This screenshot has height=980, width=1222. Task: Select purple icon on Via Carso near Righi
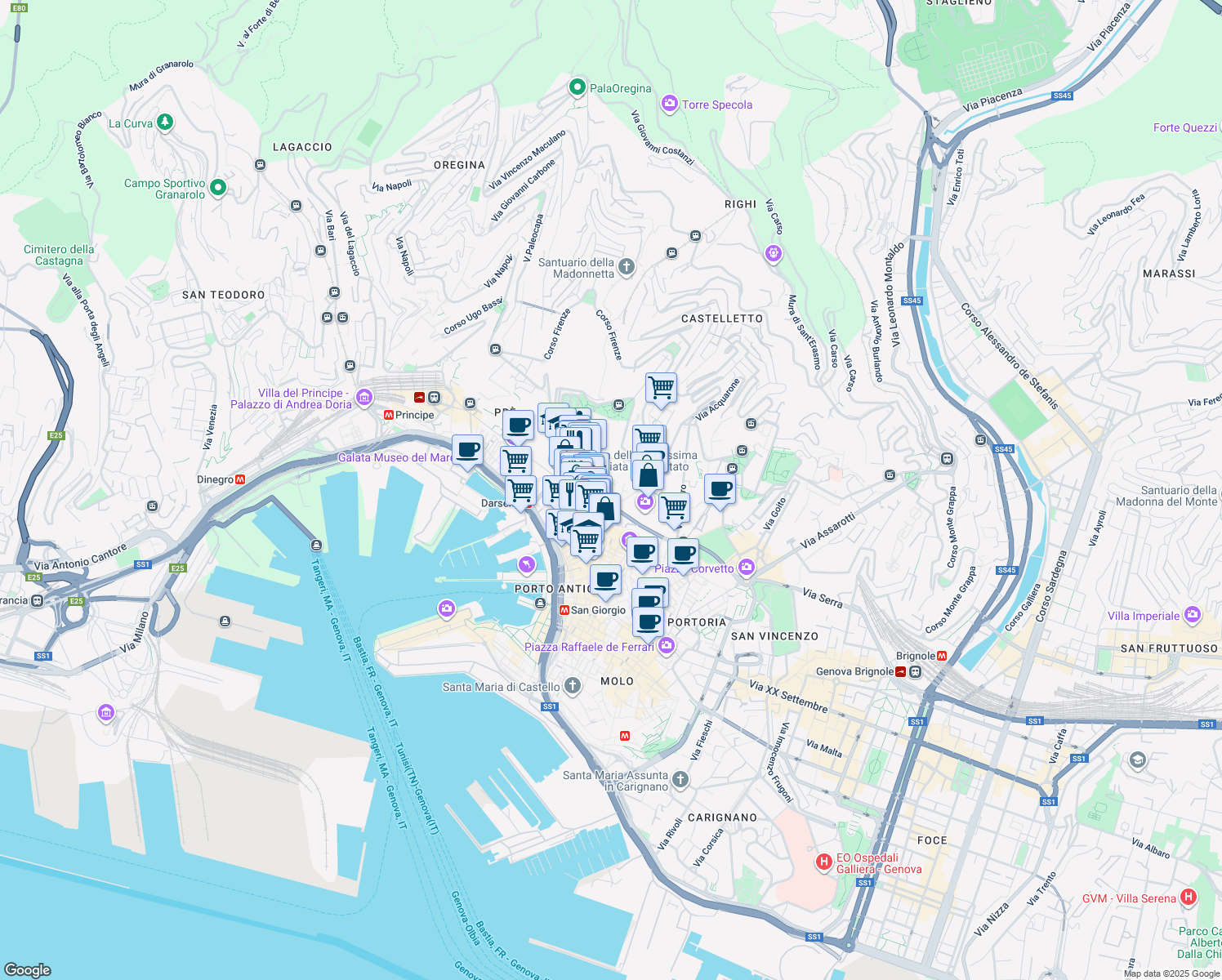[x=774, y=254]
